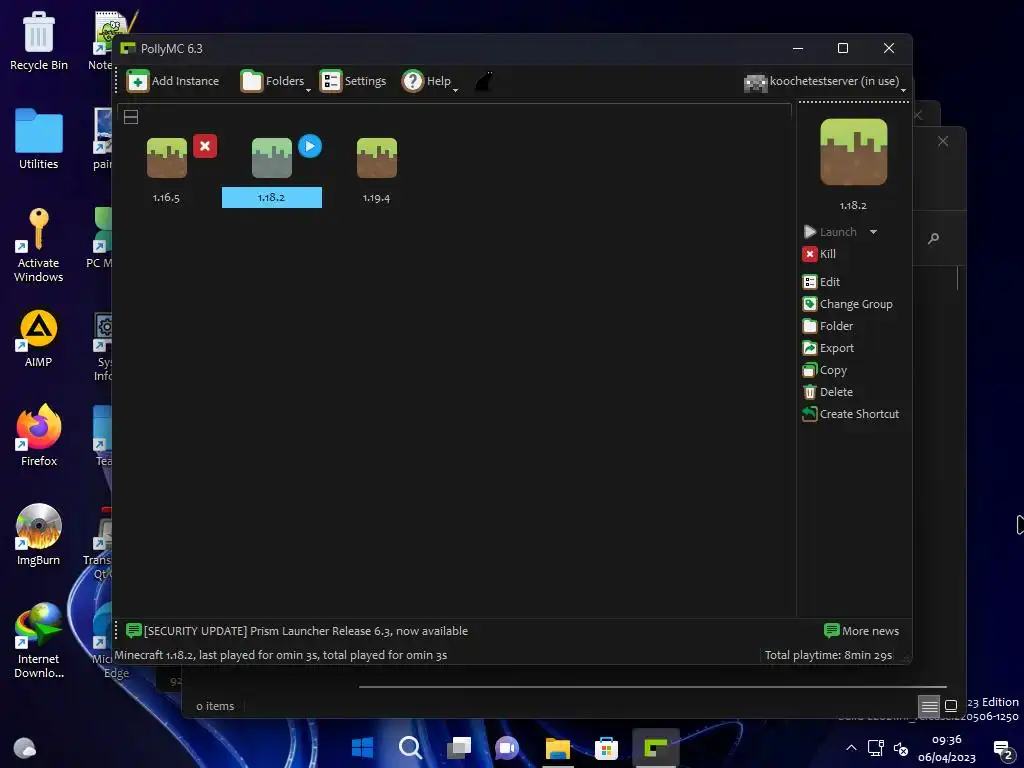Image resolution: width=1024 pixels, height=768 pixels.
Task: Open the notification center icon
Action: [1002, 750]
